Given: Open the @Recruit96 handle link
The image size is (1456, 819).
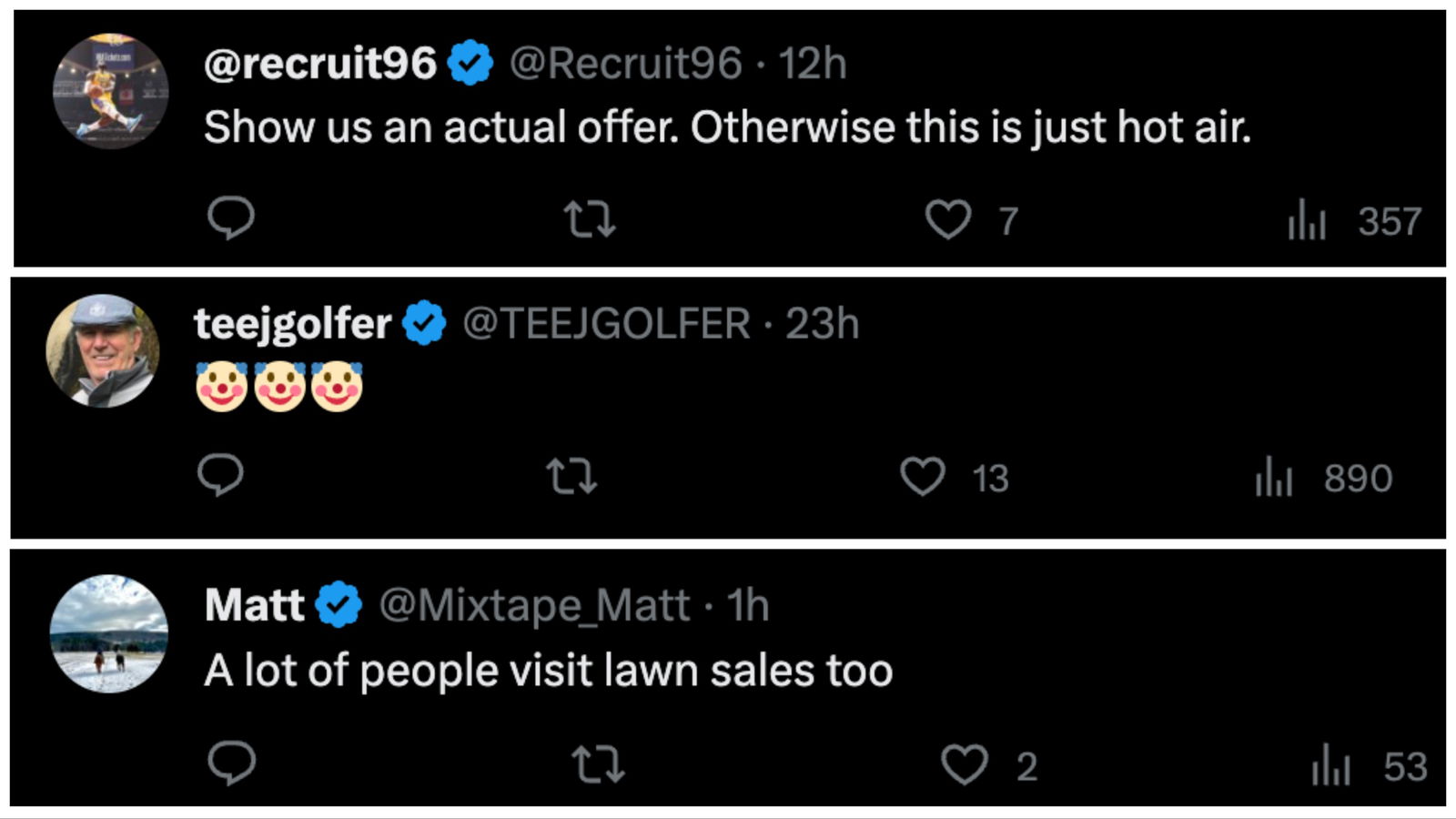Looking at the screenshot, I should 625,64.
